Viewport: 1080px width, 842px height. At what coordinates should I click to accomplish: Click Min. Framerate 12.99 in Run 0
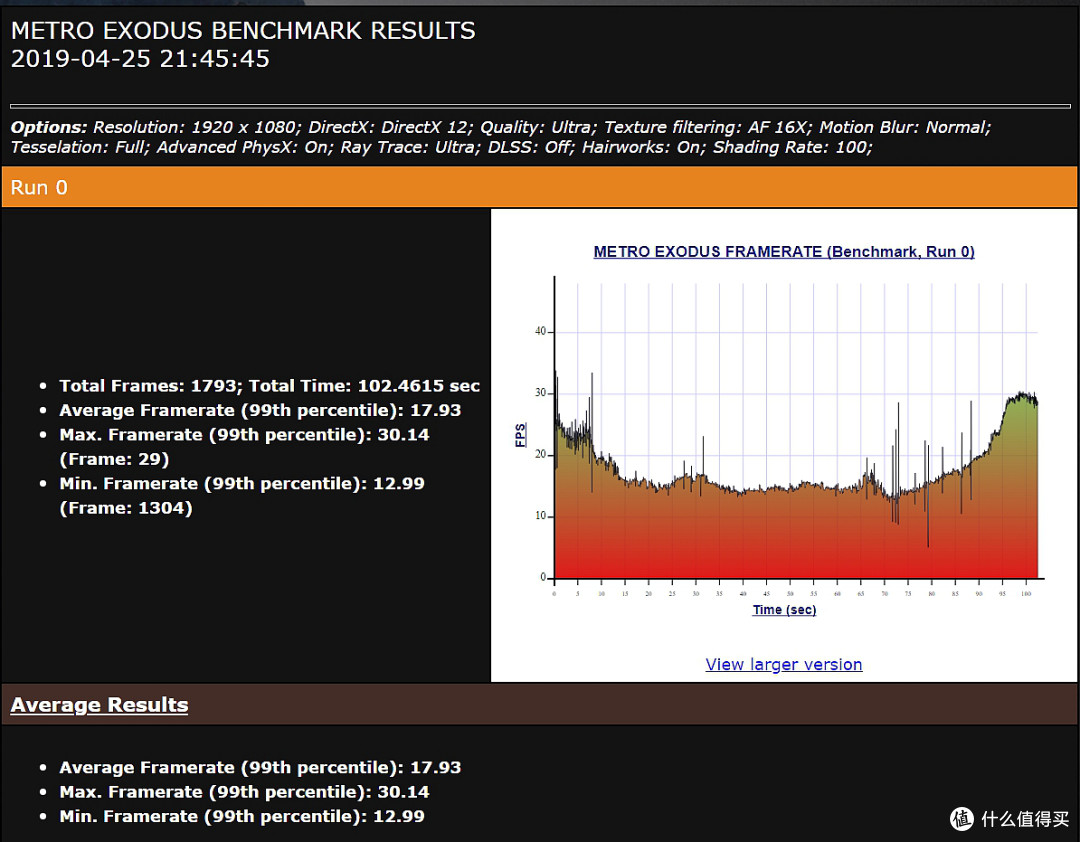click(x=242, y=484)
